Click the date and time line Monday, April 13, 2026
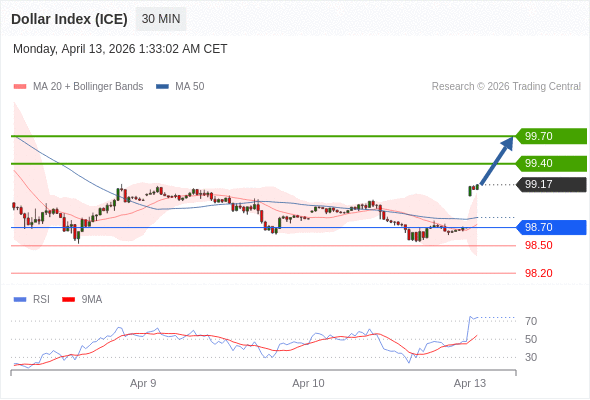 (120, 49)
